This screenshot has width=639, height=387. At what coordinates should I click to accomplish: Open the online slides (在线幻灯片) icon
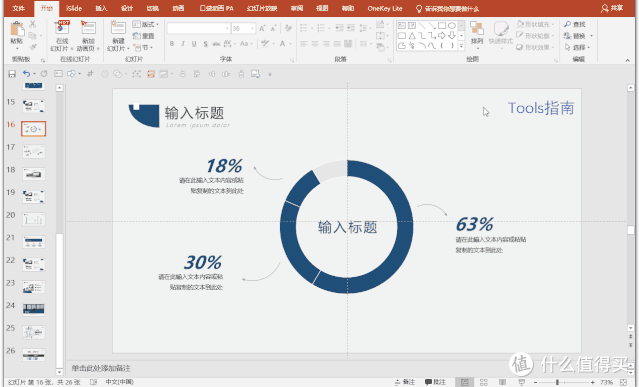pos(62,28)
